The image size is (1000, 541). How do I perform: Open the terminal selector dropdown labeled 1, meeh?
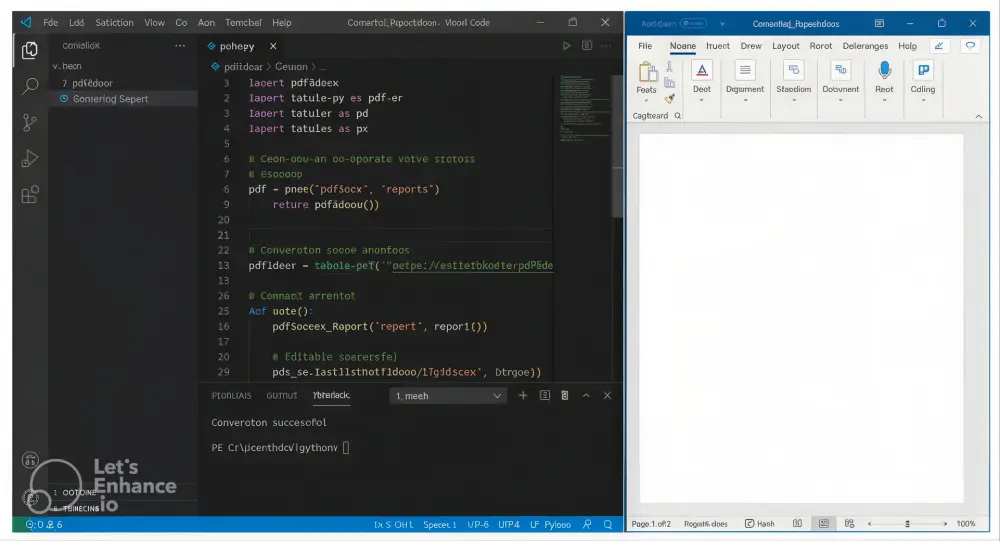click(448, 396)
